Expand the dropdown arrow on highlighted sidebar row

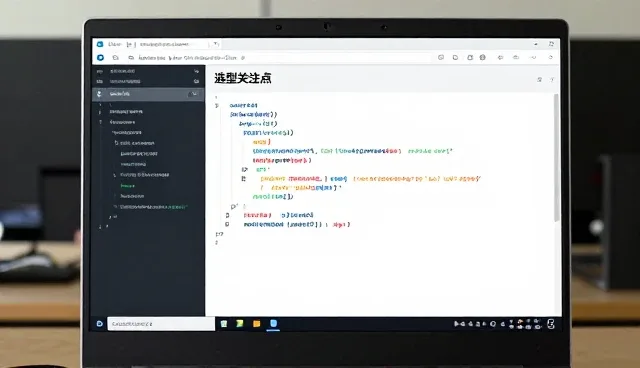(194, 94)
